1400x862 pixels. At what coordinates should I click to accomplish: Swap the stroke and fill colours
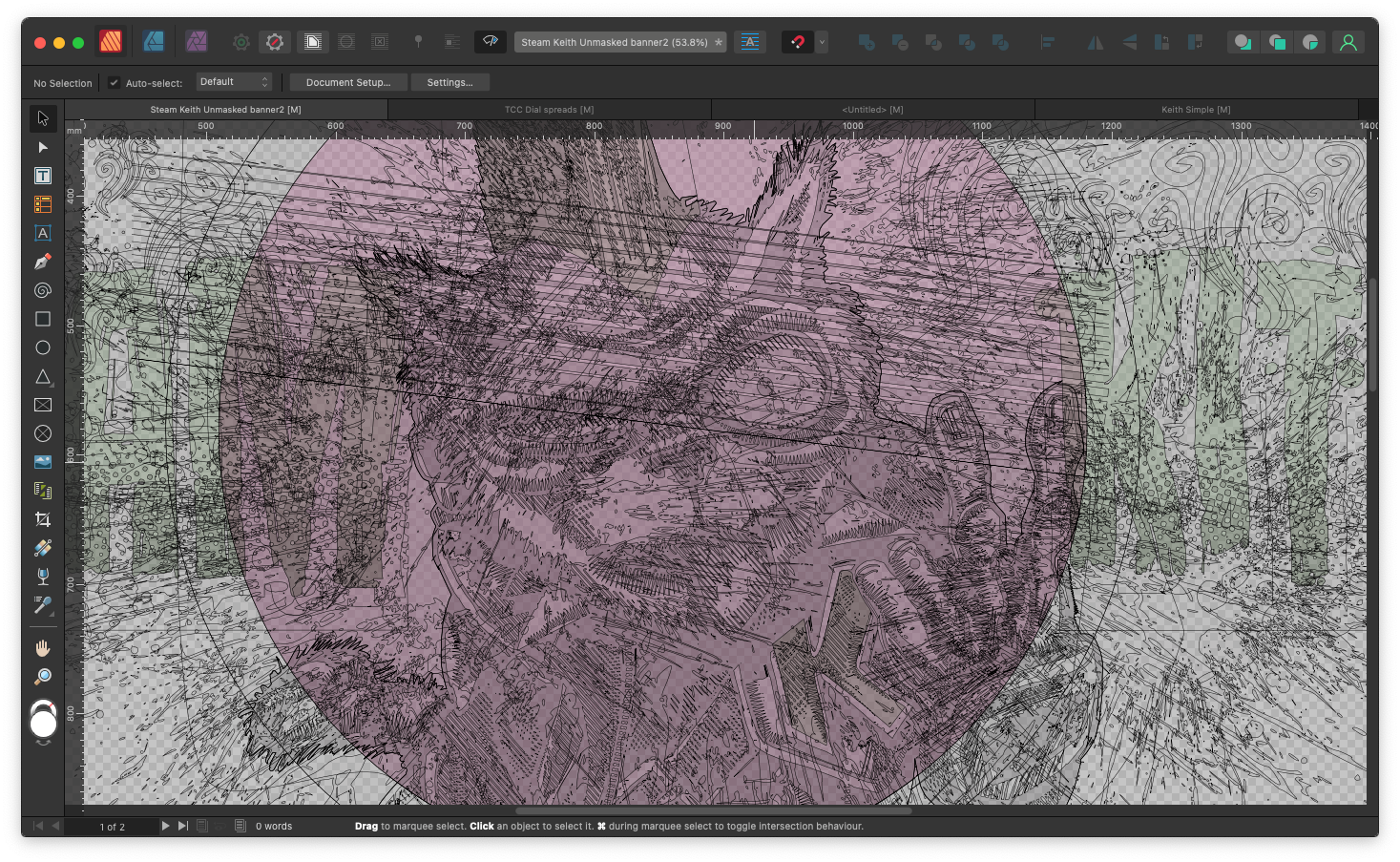43,743
